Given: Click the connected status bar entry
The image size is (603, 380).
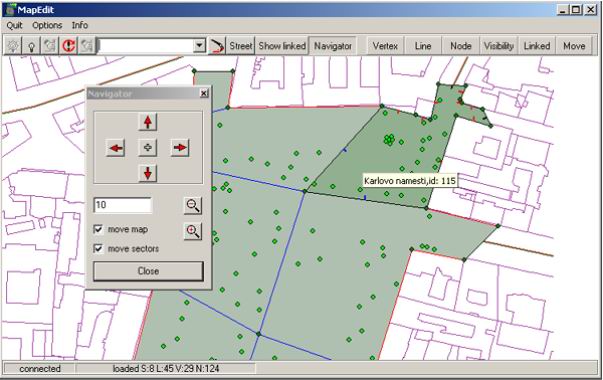Looking at the screenshot, I should 40,368.
